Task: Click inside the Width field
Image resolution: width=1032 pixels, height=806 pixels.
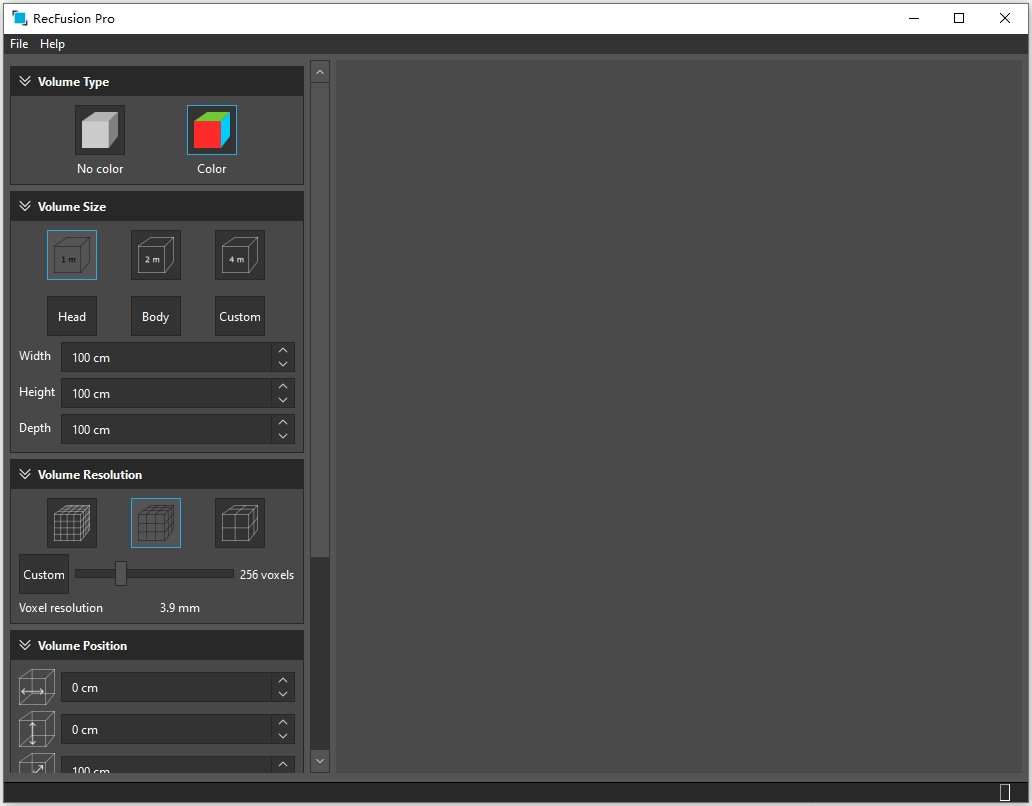Action: [x=166, y=357]
